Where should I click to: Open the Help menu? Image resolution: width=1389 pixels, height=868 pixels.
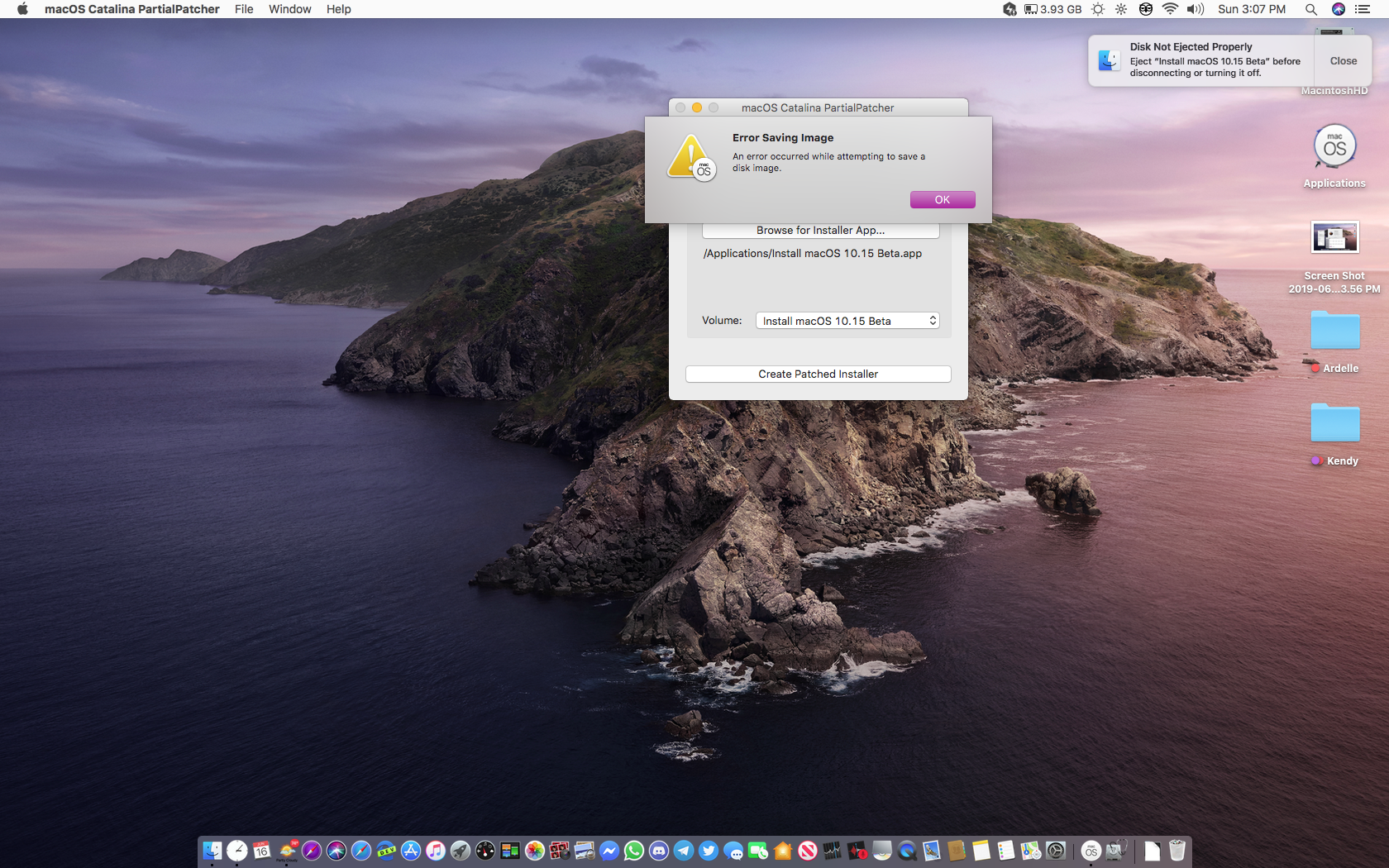pos(338,9)
